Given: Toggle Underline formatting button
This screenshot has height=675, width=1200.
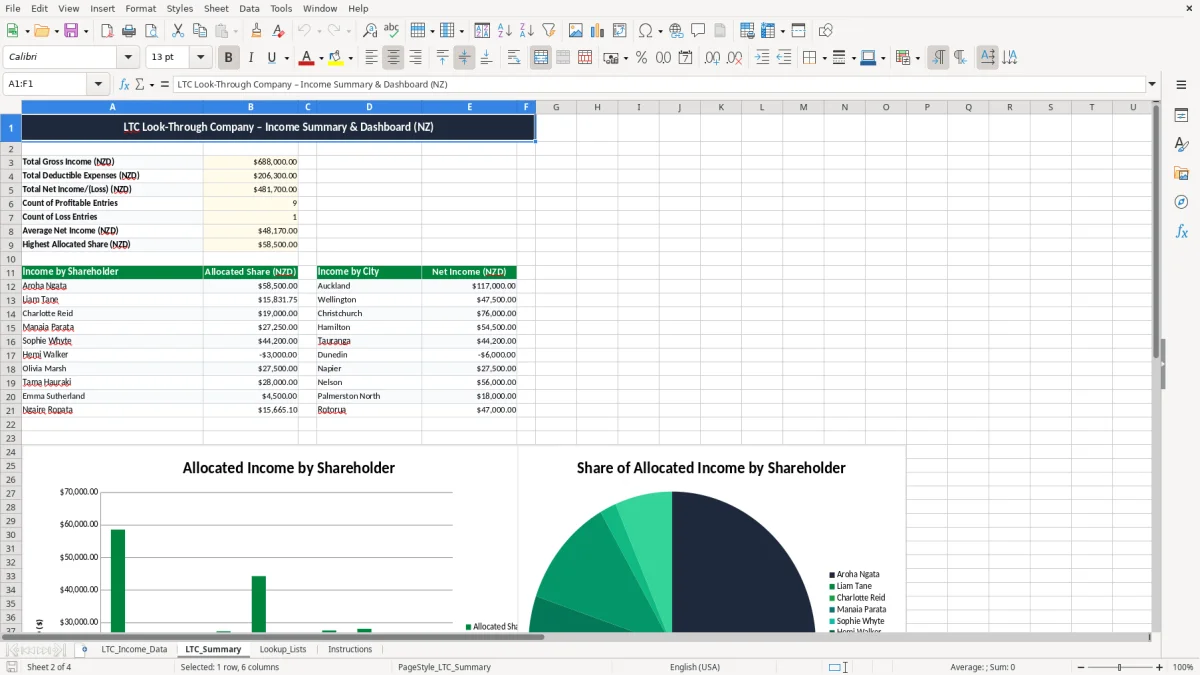Looking at the screenshot, I should coord(271,58).
